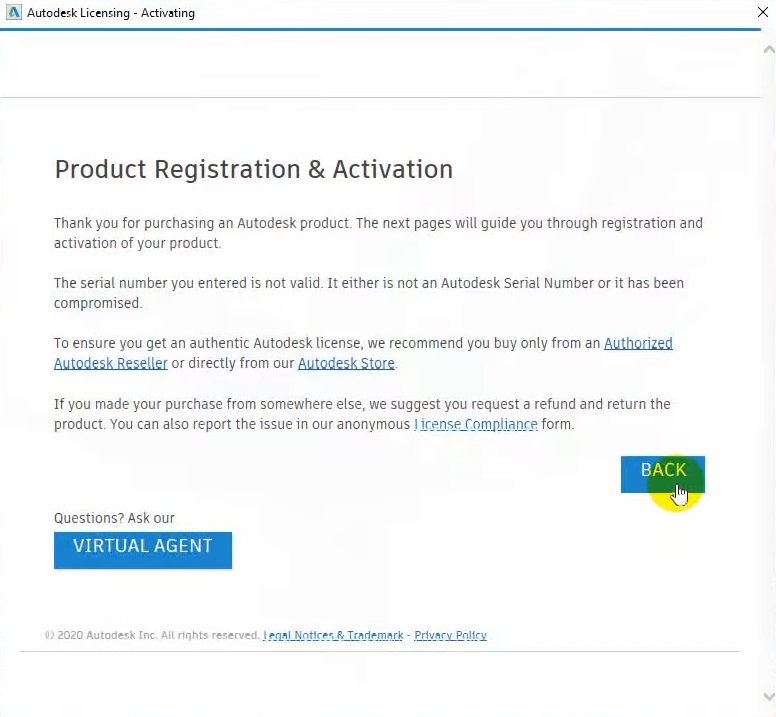Visit the Autodesk Store link

(346, 363)
